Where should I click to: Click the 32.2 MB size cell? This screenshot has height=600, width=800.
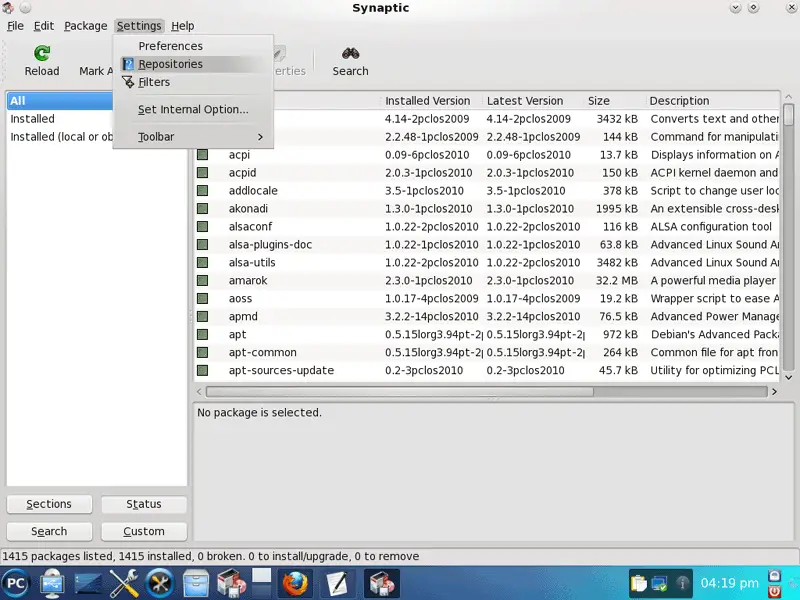pos(617,281)
